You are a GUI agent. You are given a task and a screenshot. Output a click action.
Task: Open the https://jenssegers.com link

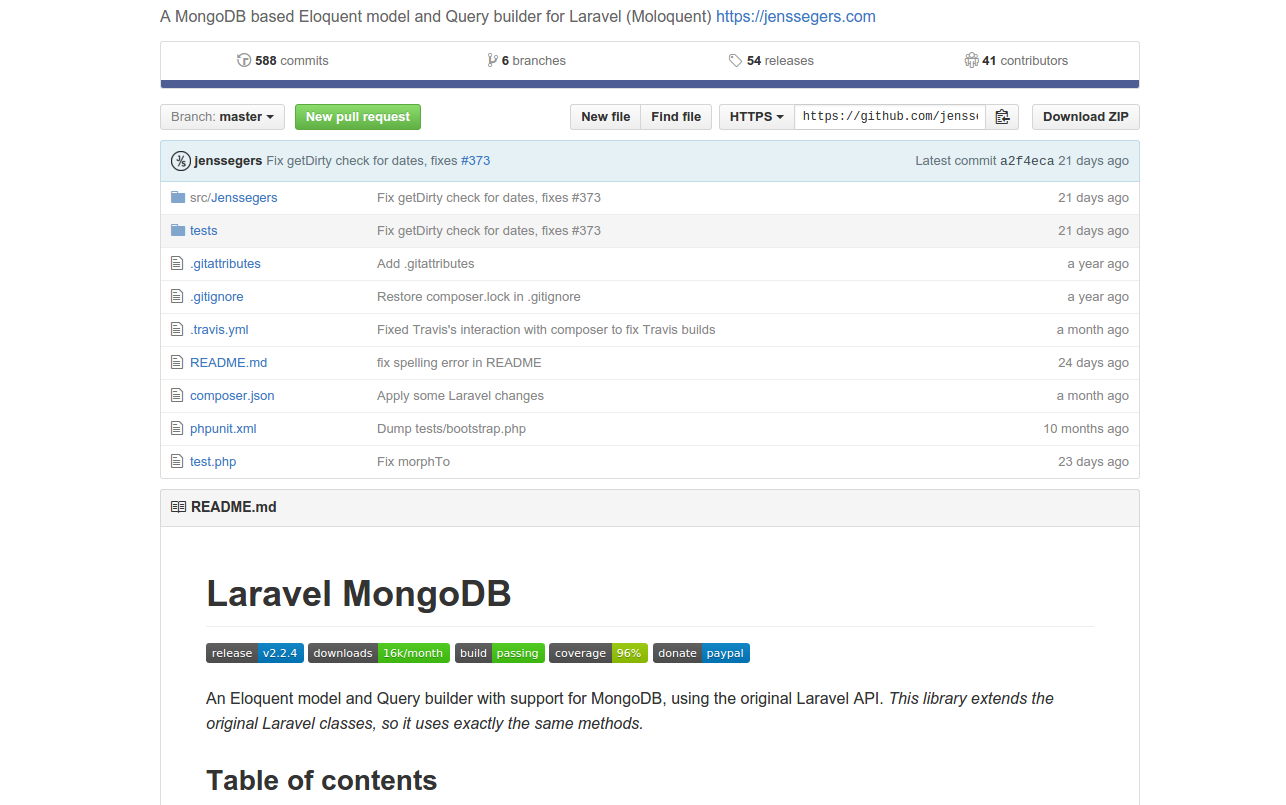[796, 16]
